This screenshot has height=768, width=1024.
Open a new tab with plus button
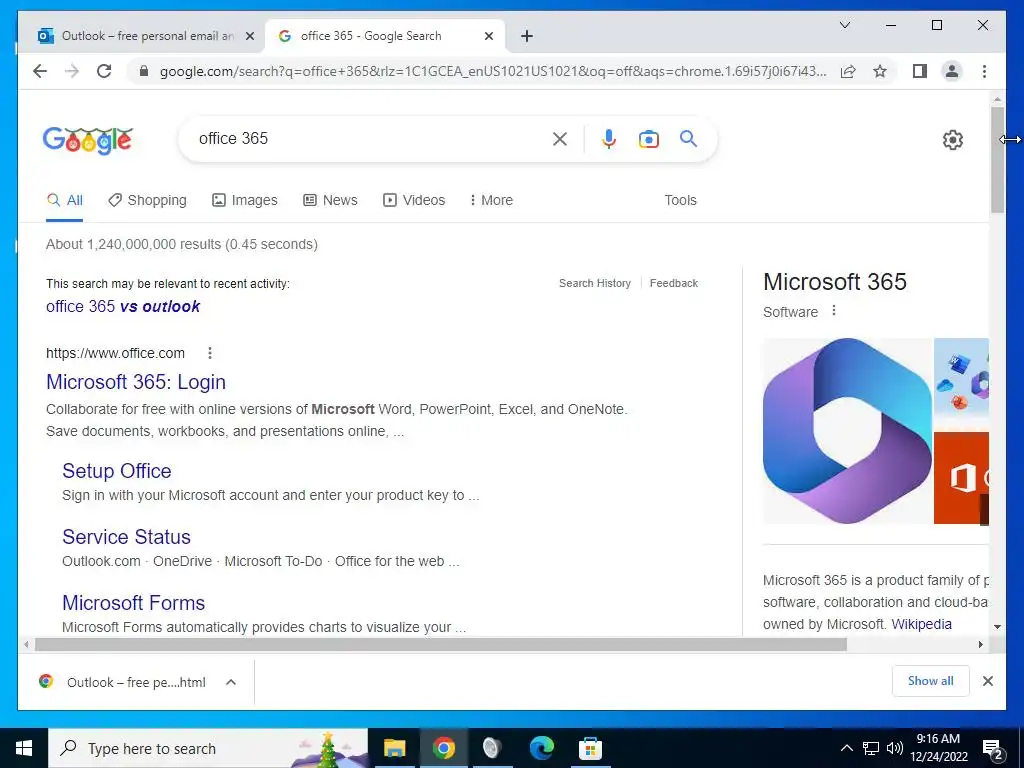click(526, 36)
